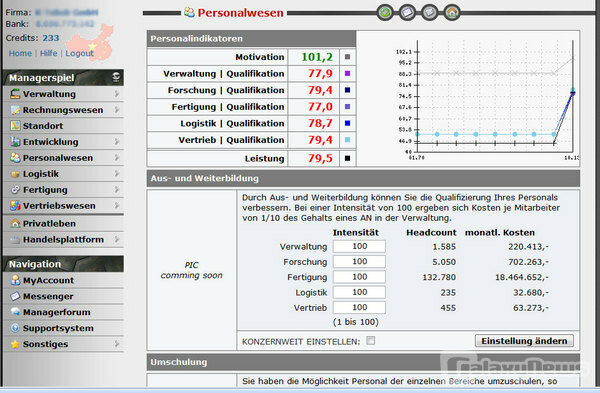
Task: Click the MyAccount person icon
Action: (x=15, y=280)
